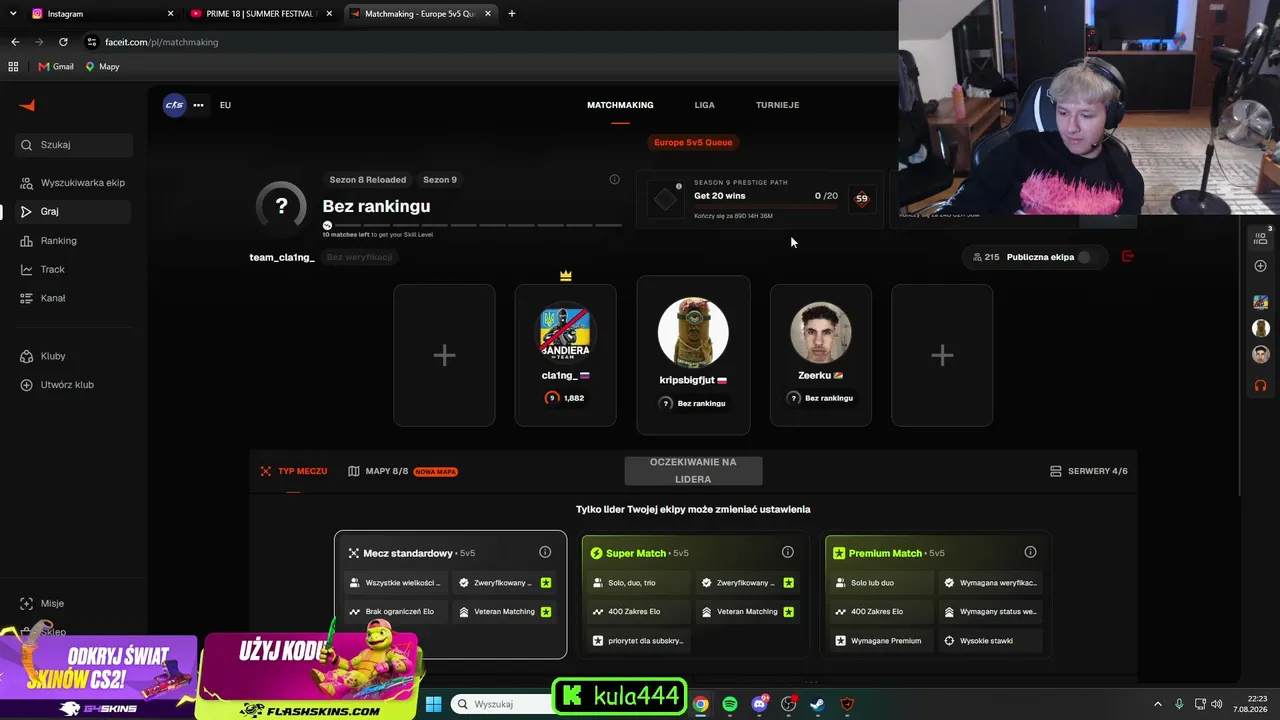Click the info icon on Mecz standardowy
This screenshot has width=1280, height=720.
pyautogui.click(x=545, y=552)
